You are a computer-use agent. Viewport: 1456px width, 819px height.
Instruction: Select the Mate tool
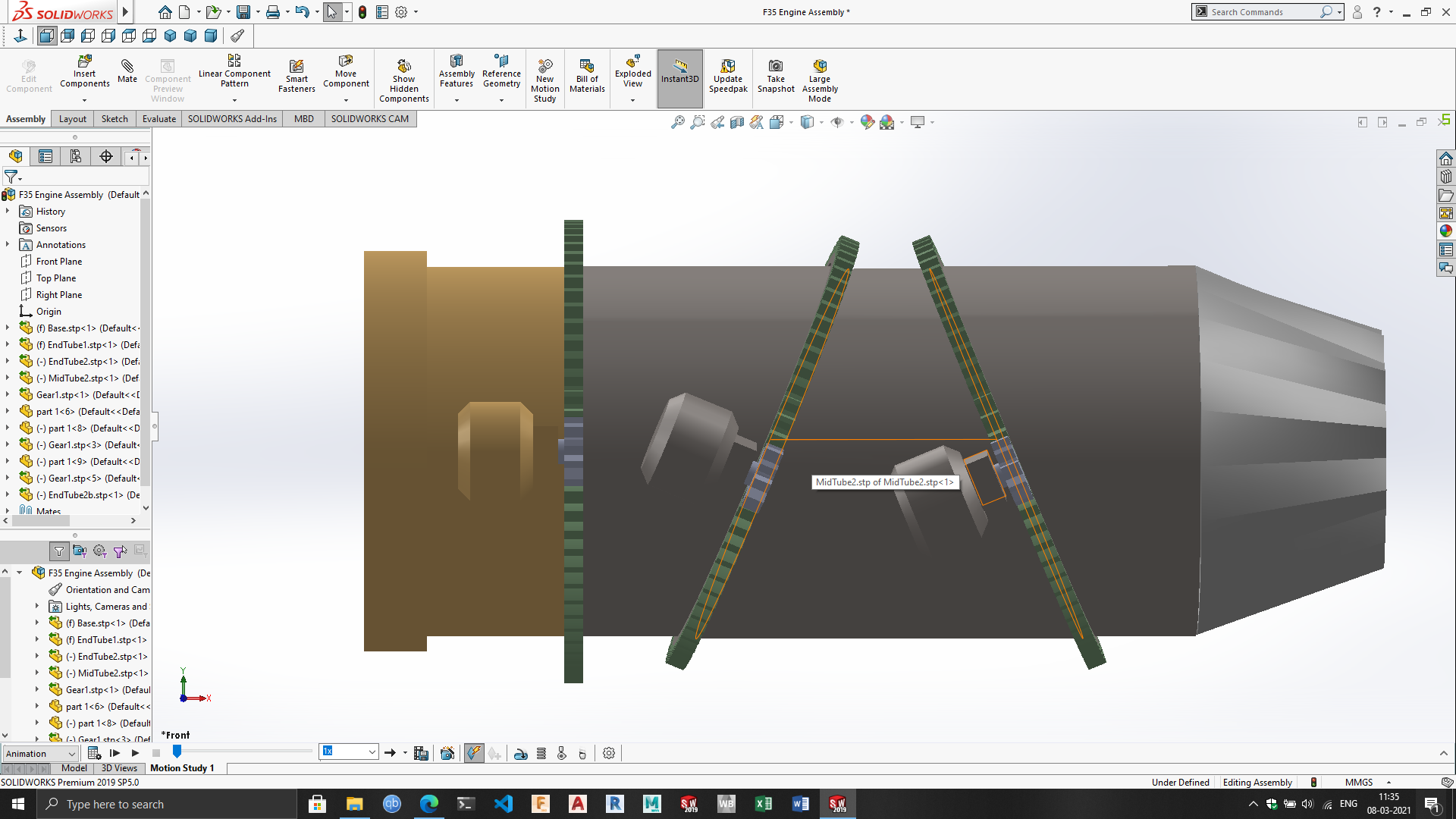point(127,70)
